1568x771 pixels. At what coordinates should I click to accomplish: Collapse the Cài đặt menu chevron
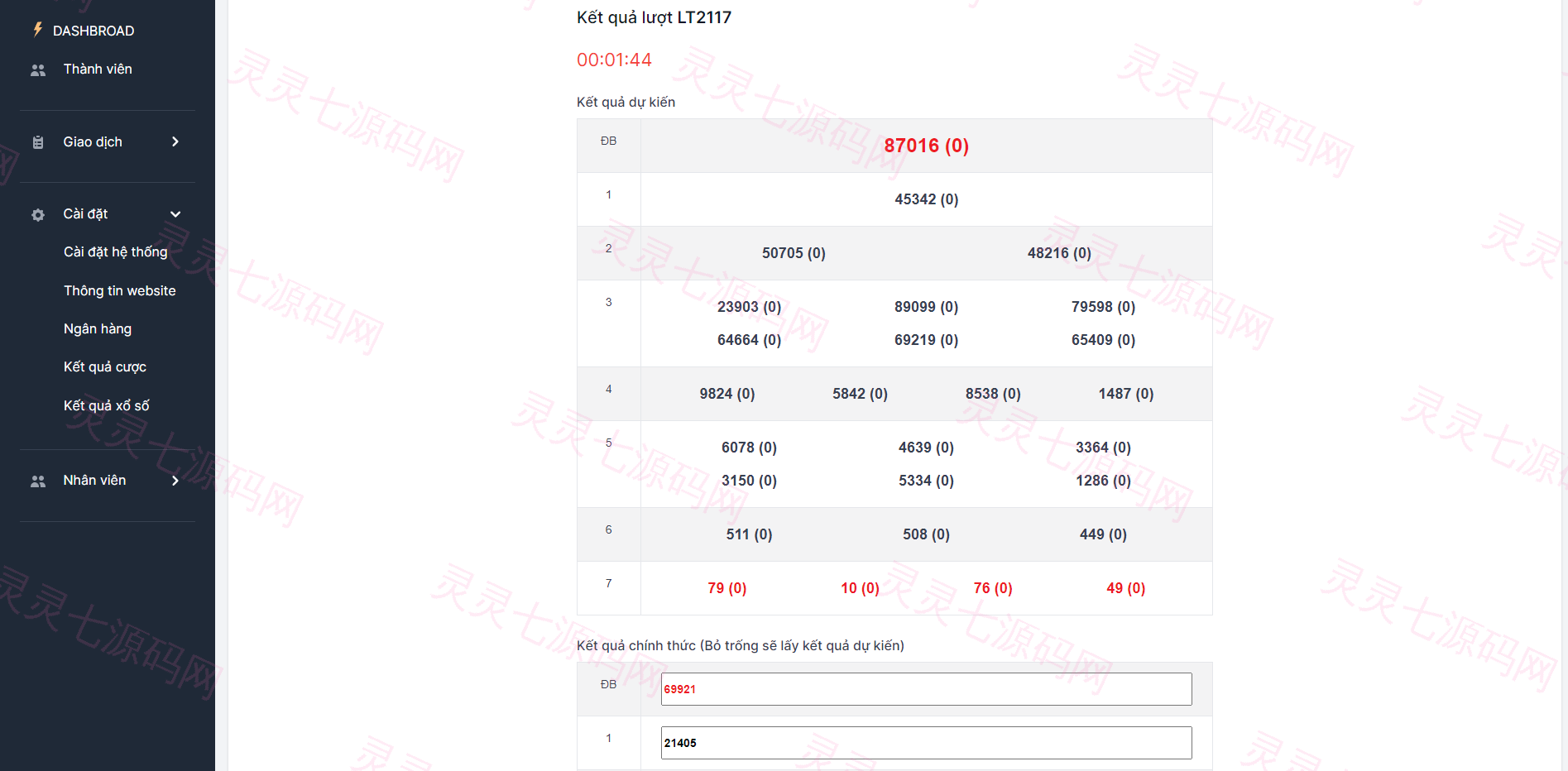pyautogui.click(x=175, y=214)
